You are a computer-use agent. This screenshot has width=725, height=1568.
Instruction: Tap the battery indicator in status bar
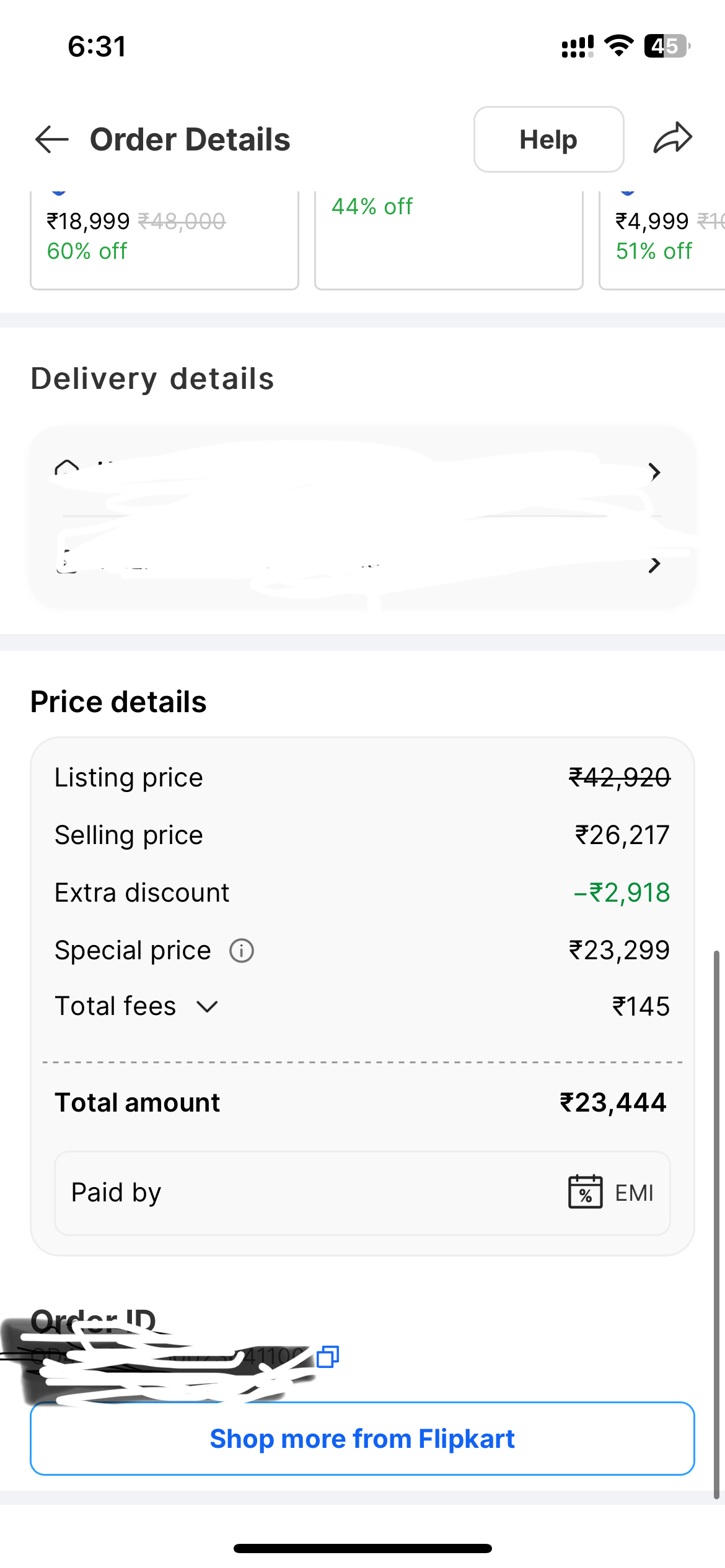coord(667,46)
